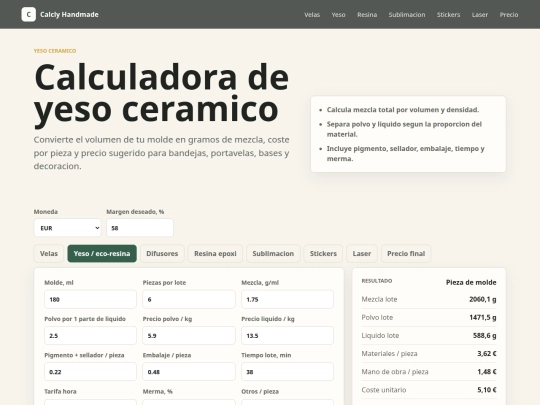Click the Merma, % field label
The image size is (540, 405).
coord(158,392)
